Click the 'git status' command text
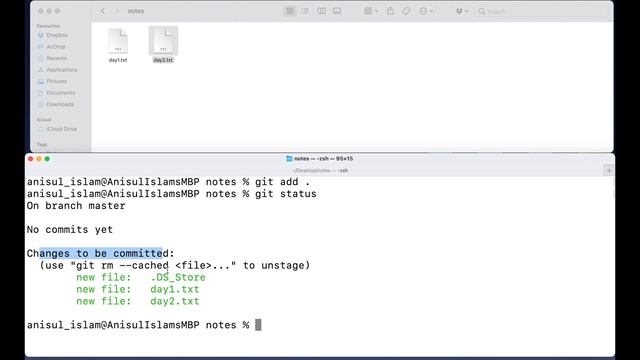The image size is (640, 360). (286, 194)
